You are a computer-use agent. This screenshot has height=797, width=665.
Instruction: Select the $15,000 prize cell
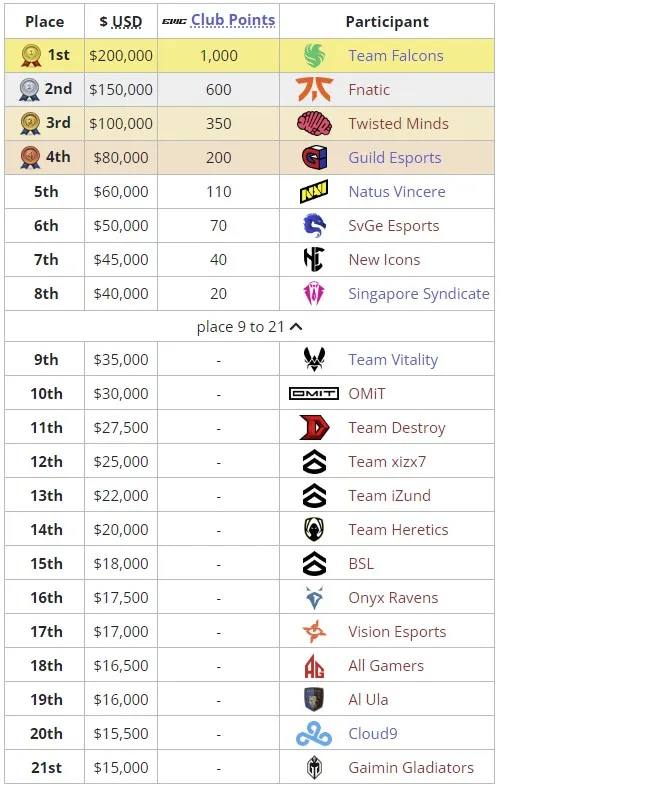pyautogui.click(x=121, y=768)
